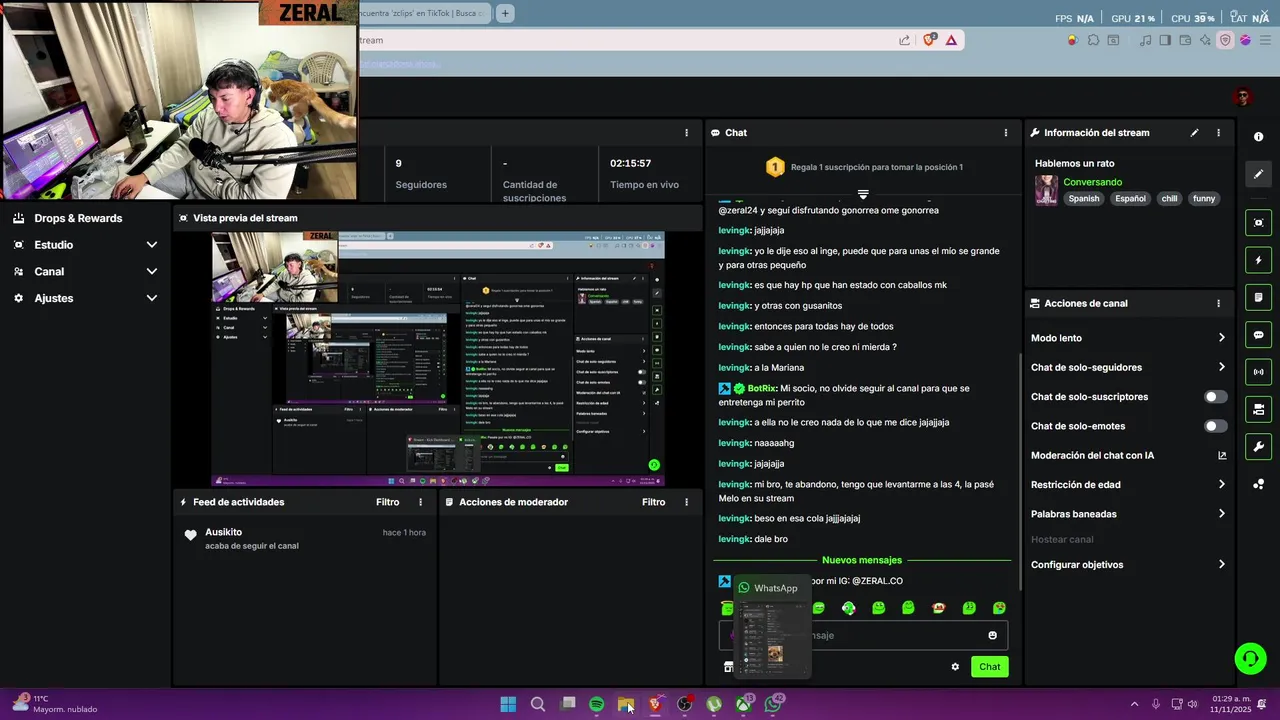Viewport: 1280px width, 720px height.
Task: Enable Chat de solo-suscriptores toggle
Action: (x=1215, y=397)
